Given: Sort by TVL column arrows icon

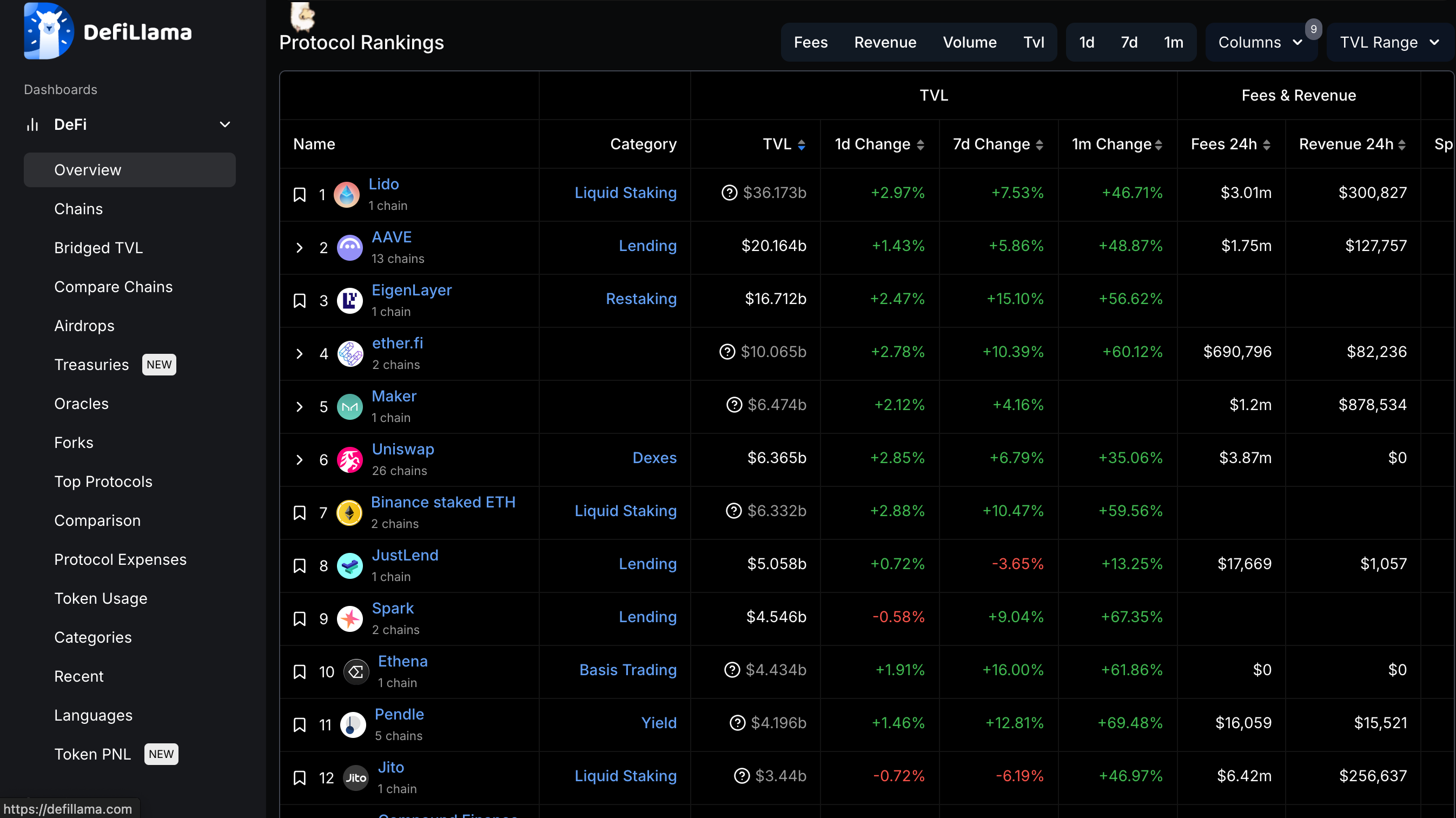Looking at the screenshot, I should [802, 144].
